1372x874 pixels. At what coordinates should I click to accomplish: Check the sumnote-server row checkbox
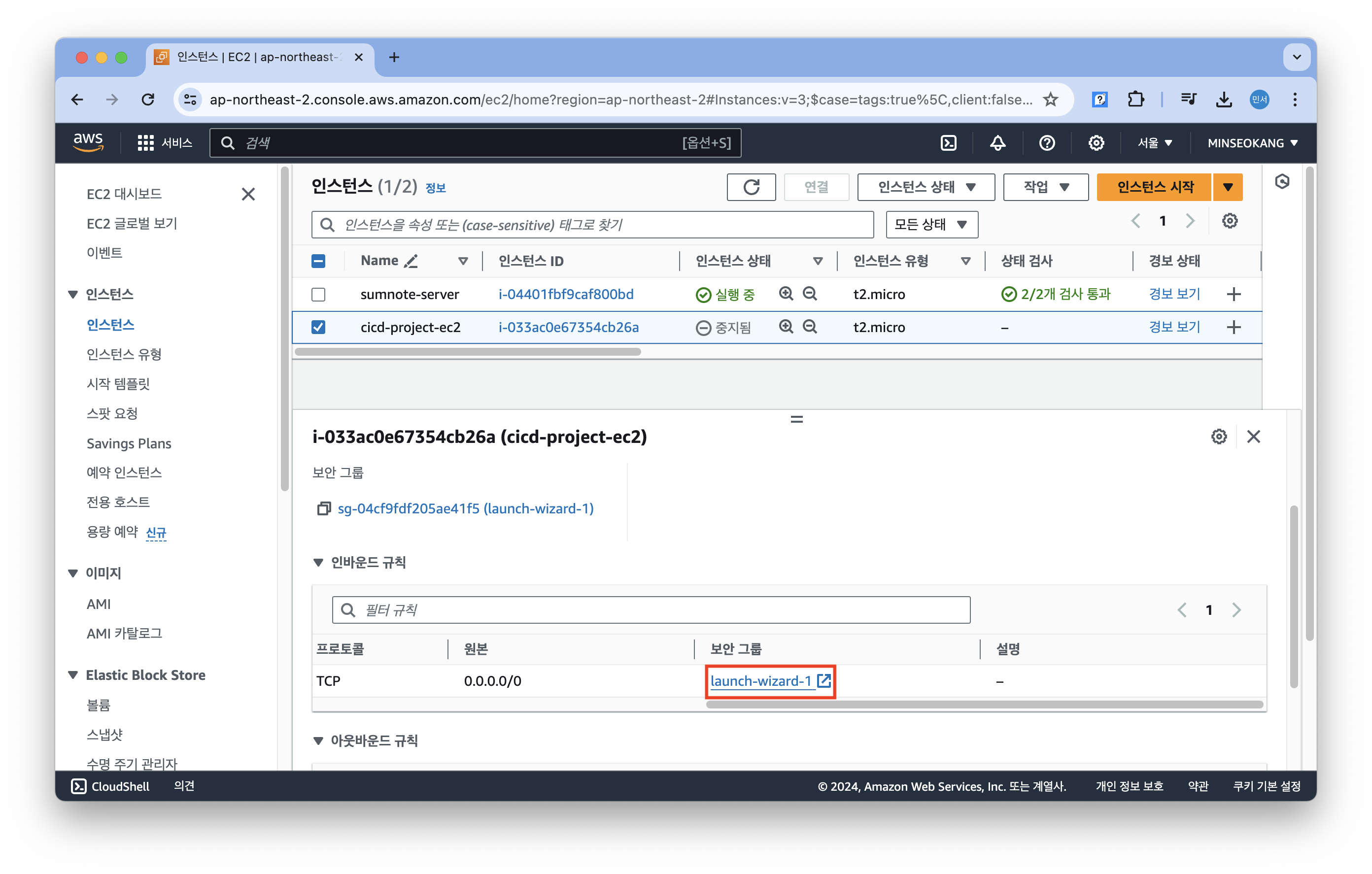[318, 295]
